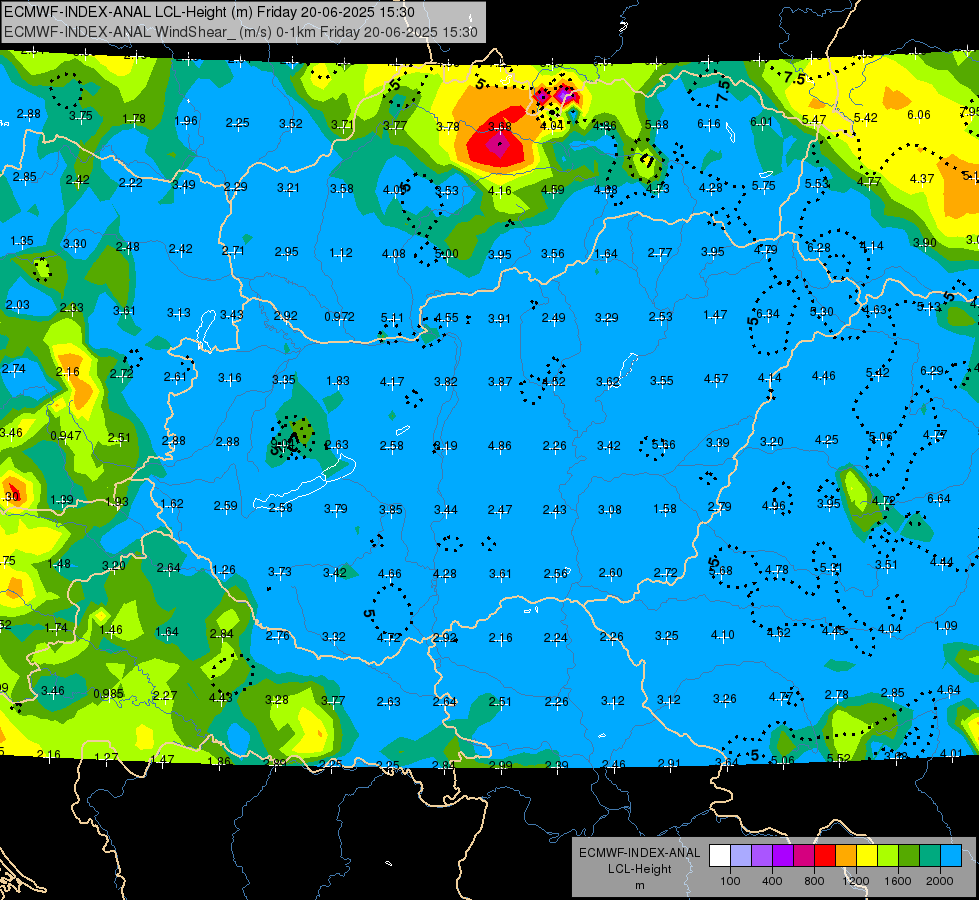Click the legend label 100
The image size is (979, 900).
tap(730, 881)
